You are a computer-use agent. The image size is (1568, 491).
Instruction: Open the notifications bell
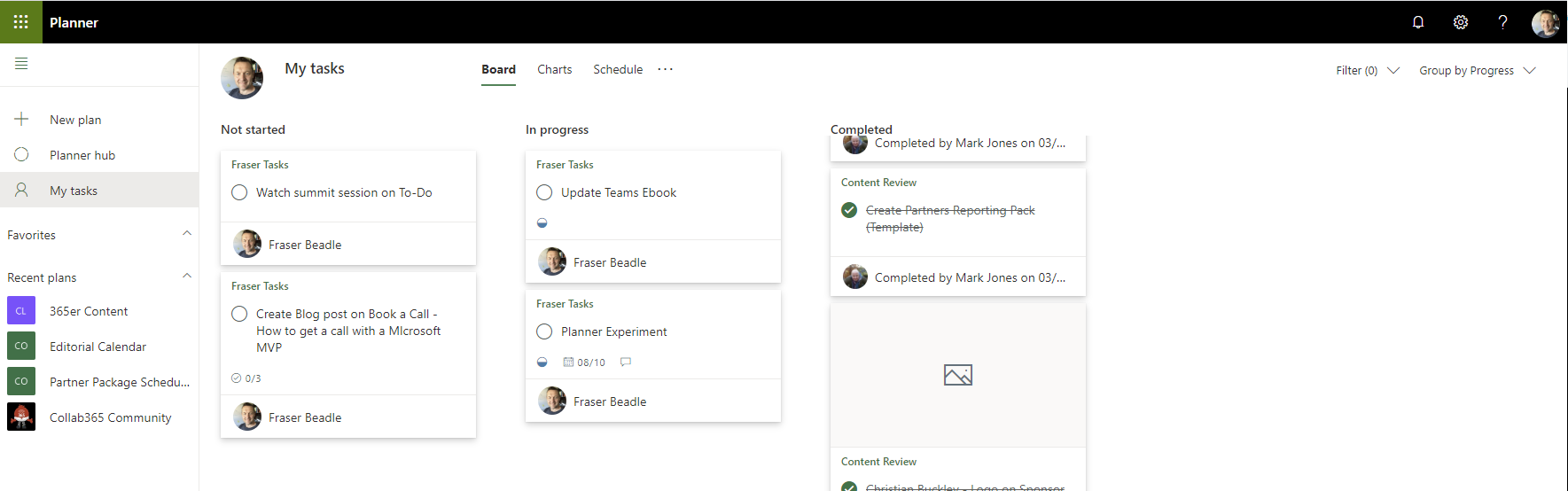click(1418, 22)
